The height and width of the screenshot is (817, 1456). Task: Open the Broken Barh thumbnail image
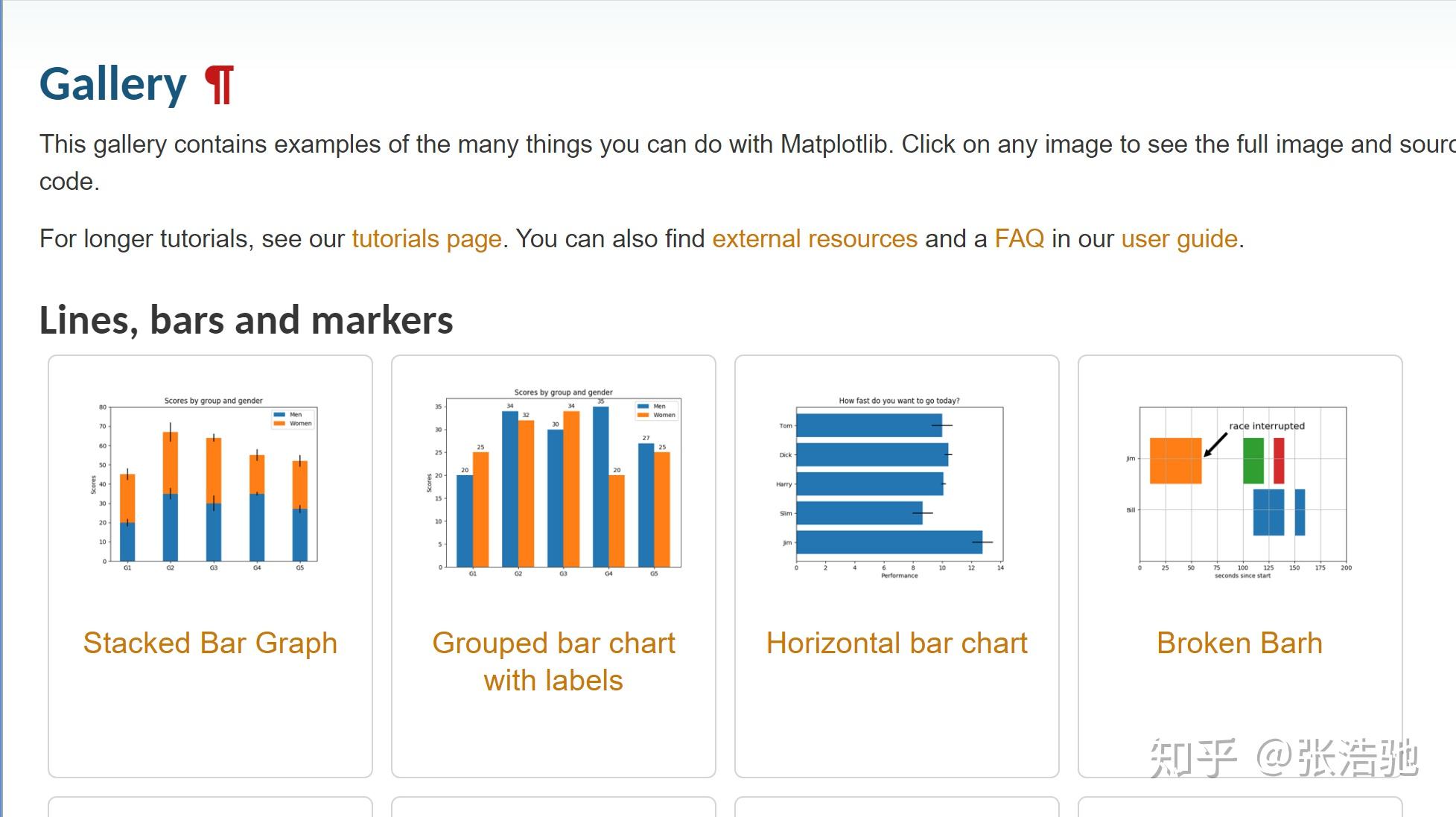[1240, 492]
